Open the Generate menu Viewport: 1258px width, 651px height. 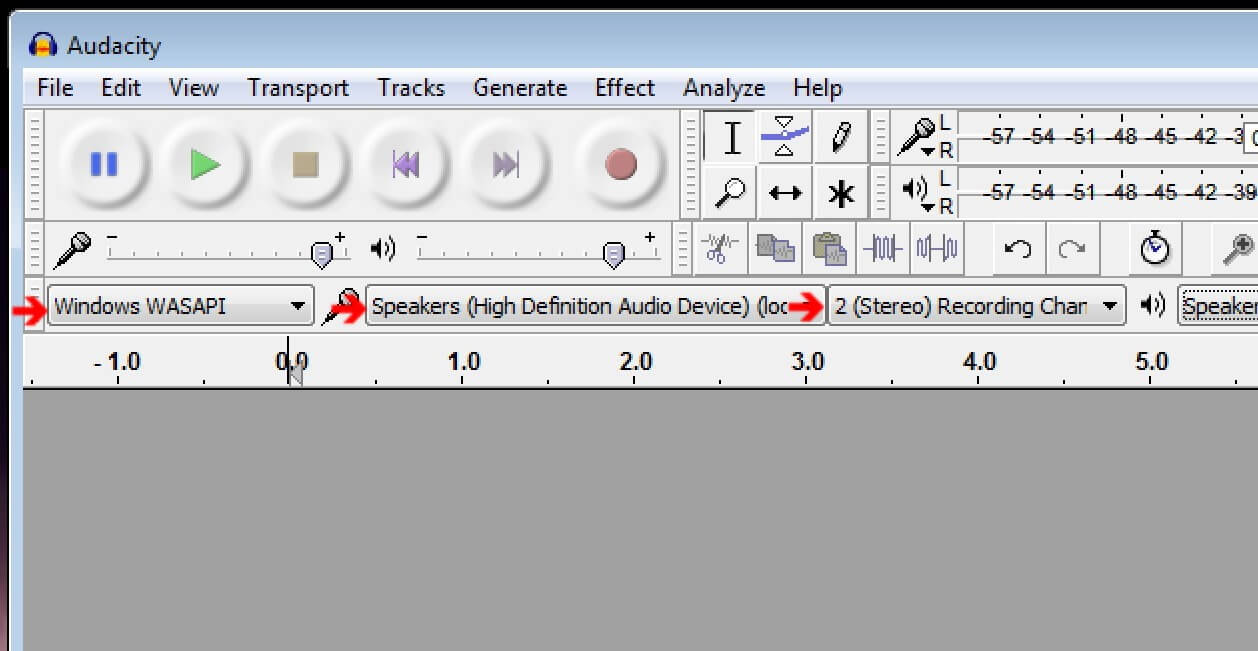520,88
